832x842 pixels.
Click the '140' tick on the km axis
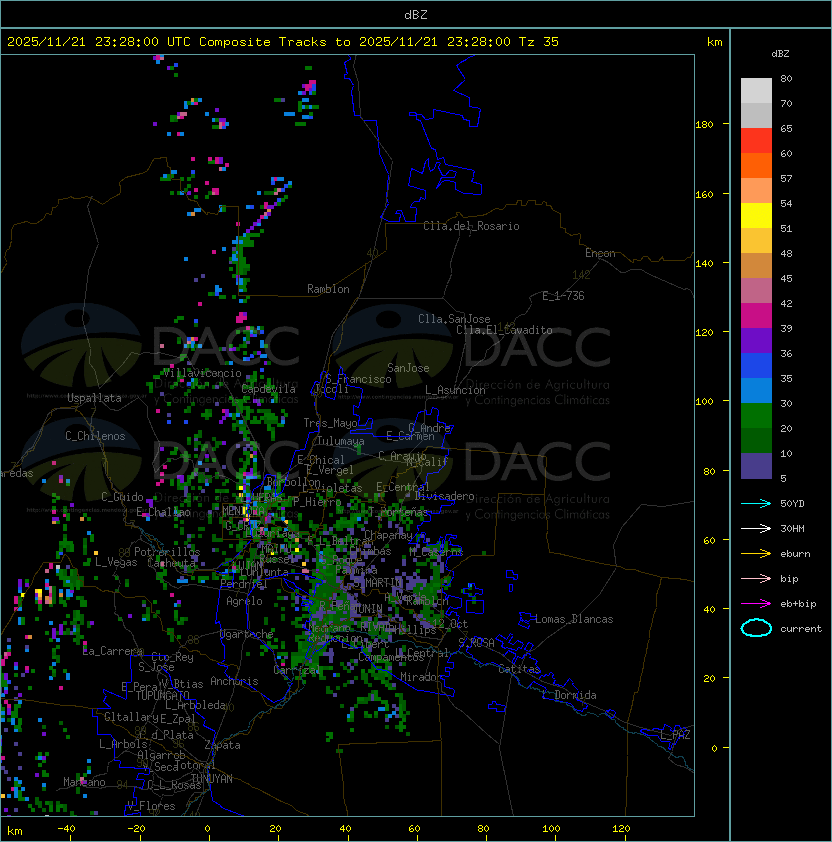click(x=704, y=264)
